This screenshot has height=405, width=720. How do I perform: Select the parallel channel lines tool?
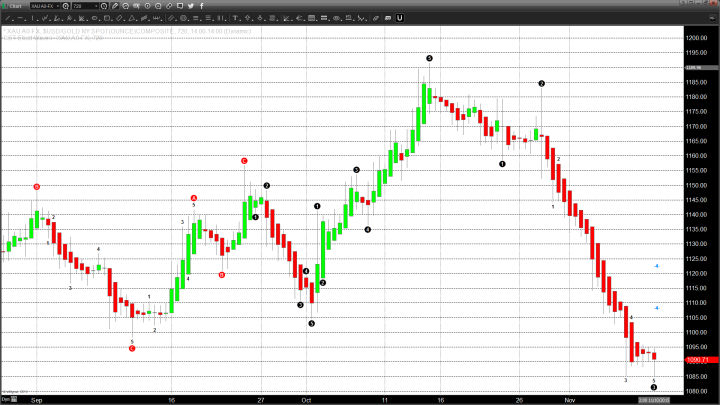pos(171,18)
